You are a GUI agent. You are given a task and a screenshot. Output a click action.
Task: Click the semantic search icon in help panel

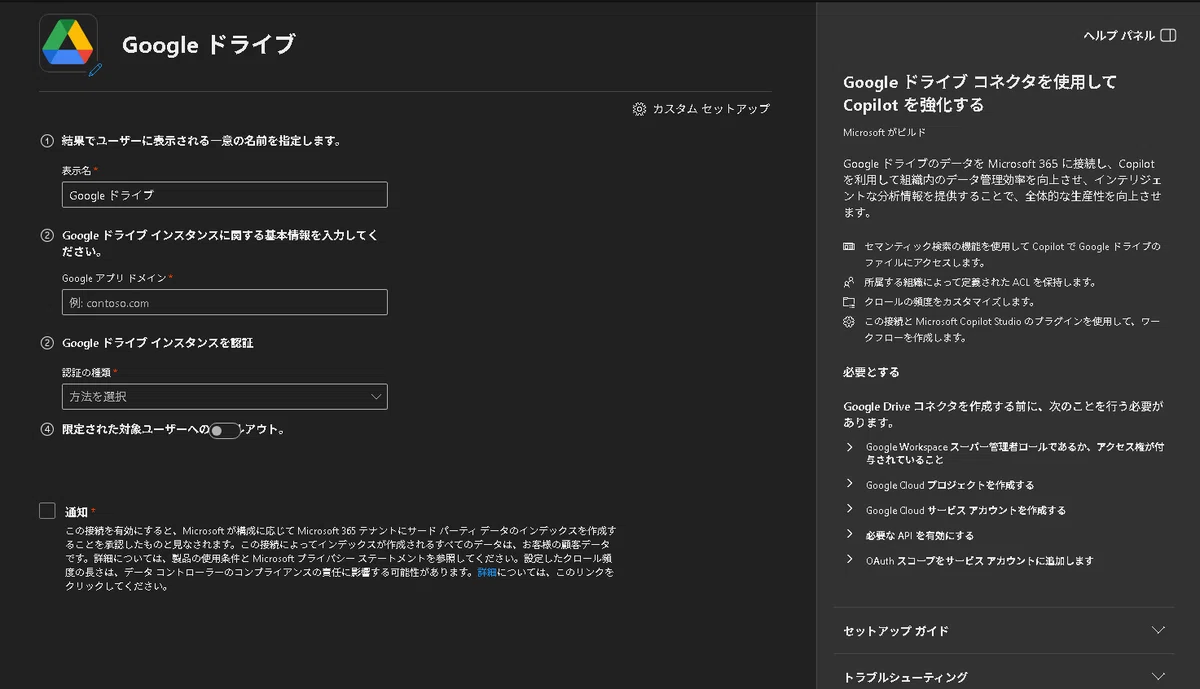[x=849, y=246]
